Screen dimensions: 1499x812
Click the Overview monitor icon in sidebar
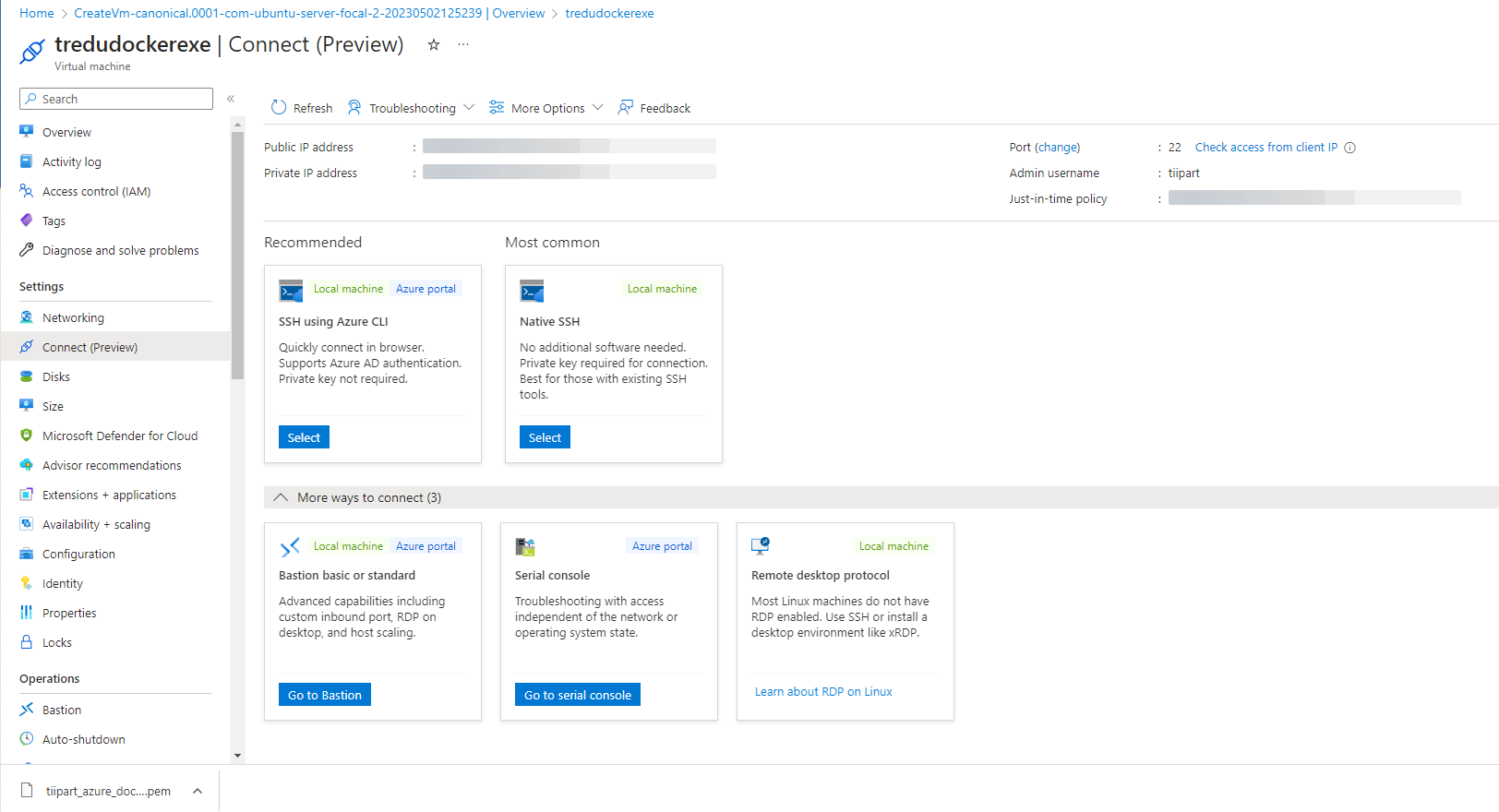[x=27, y=132]
